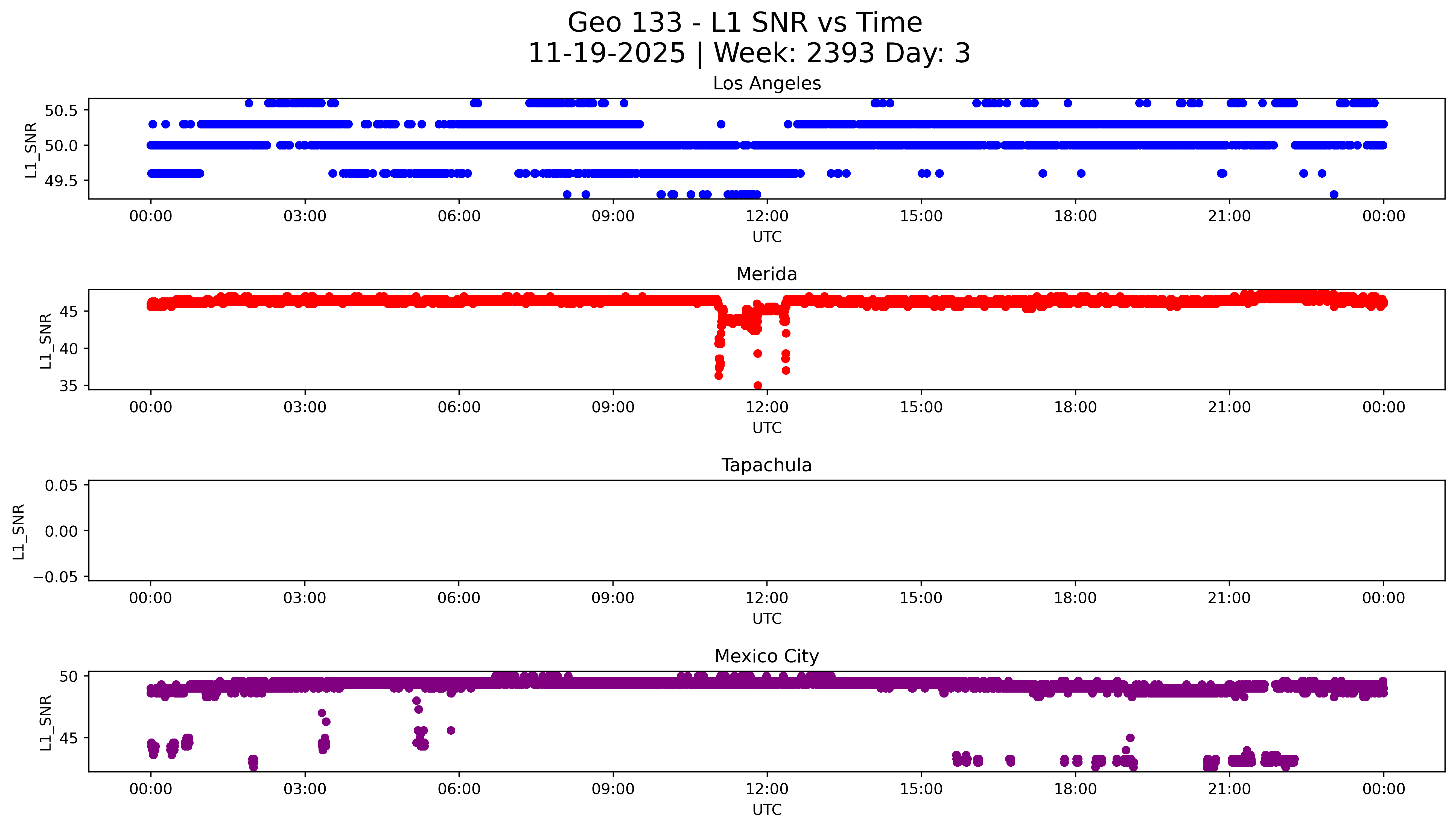Click the 'Tapachula' subplot title
The height and width of the screenshot is (829, 1456).
click(766, 465)
